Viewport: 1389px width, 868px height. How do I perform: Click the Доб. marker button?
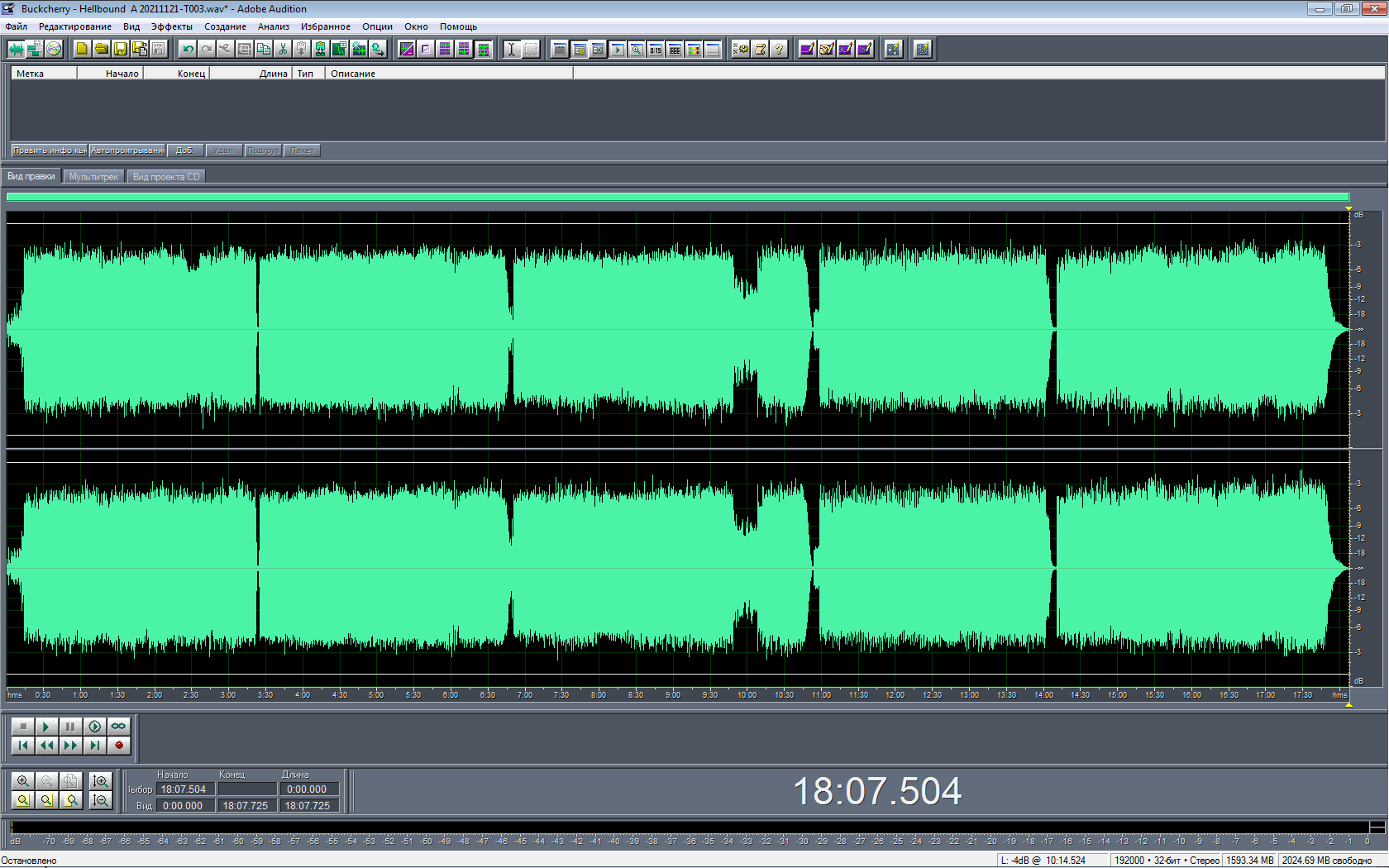click(x=185, y=150)
